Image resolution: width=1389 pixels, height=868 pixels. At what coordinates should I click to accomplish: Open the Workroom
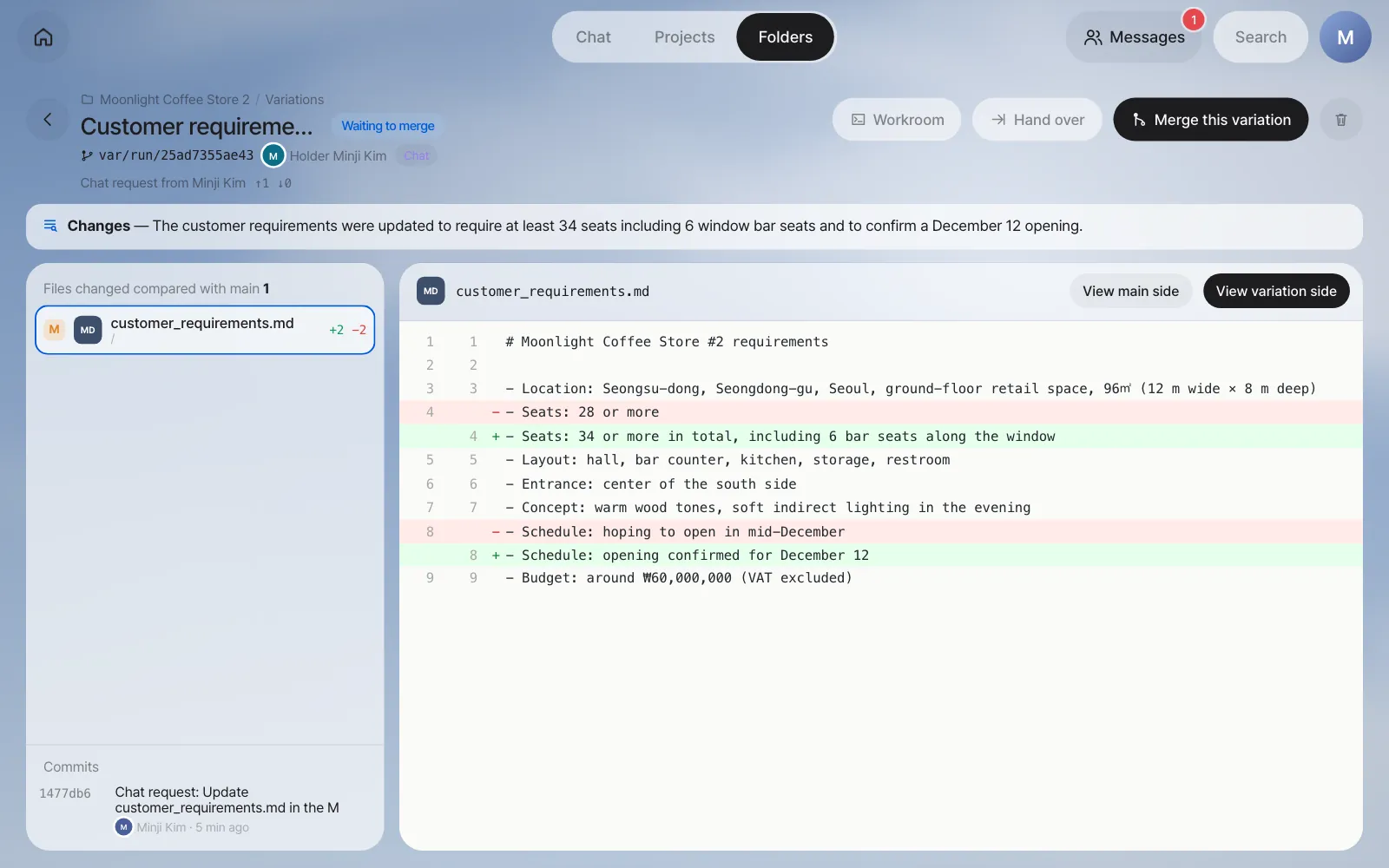point(897,120)
